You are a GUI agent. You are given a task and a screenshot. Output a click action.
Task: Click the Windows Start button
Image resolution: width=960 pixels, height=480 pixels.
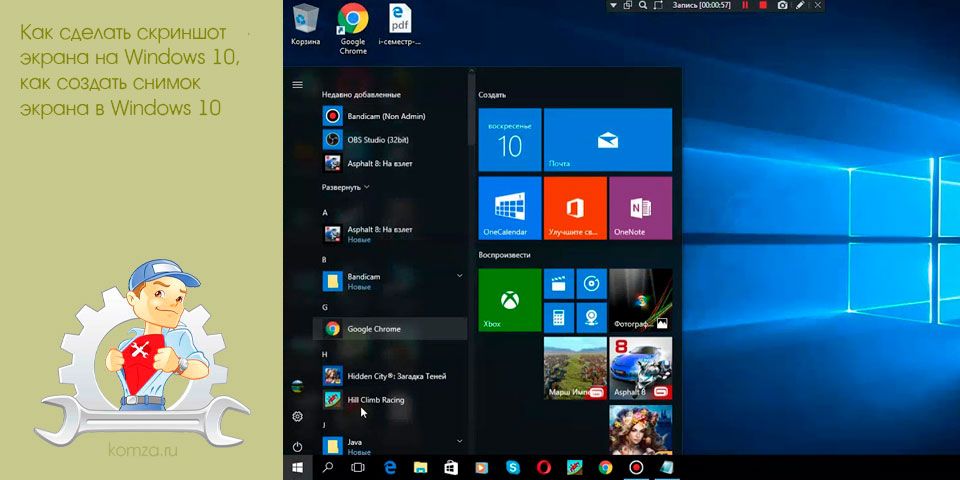click(x=298, y=468)
